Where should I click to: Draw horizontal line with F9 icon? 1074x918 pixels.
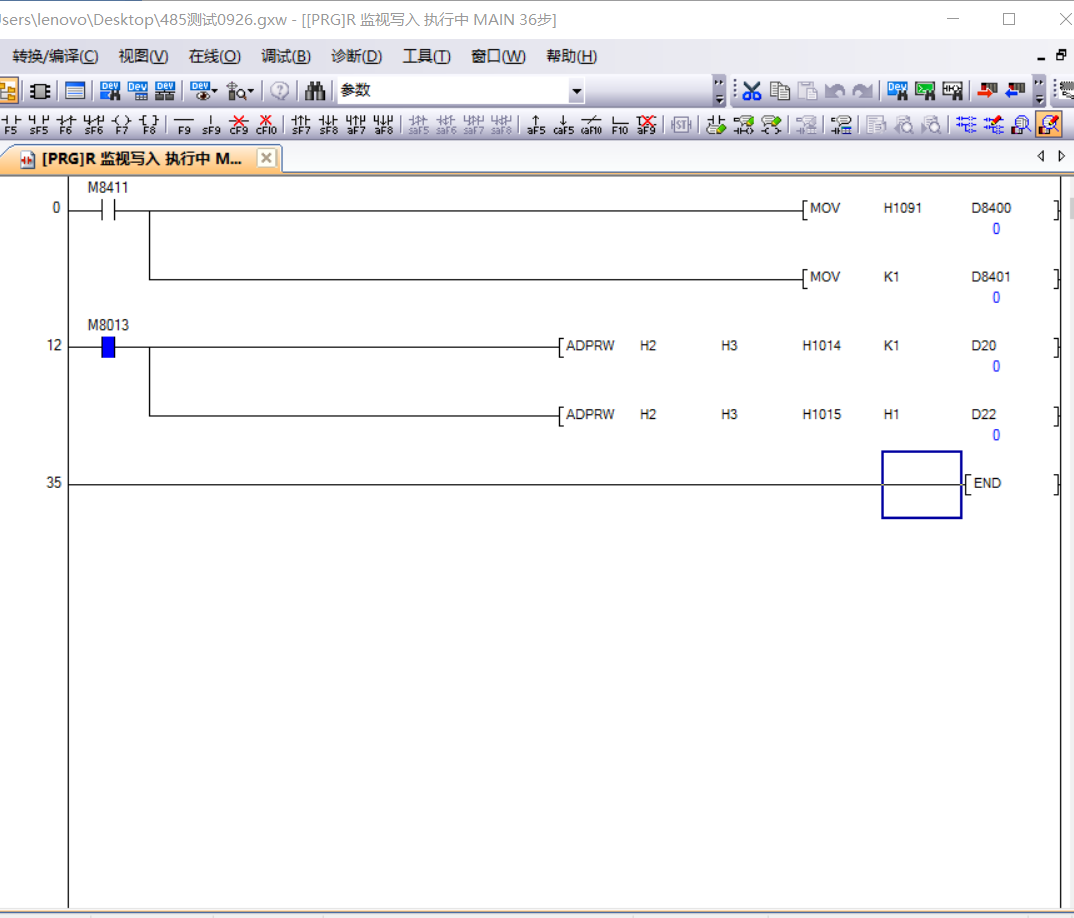coord(184,124)
